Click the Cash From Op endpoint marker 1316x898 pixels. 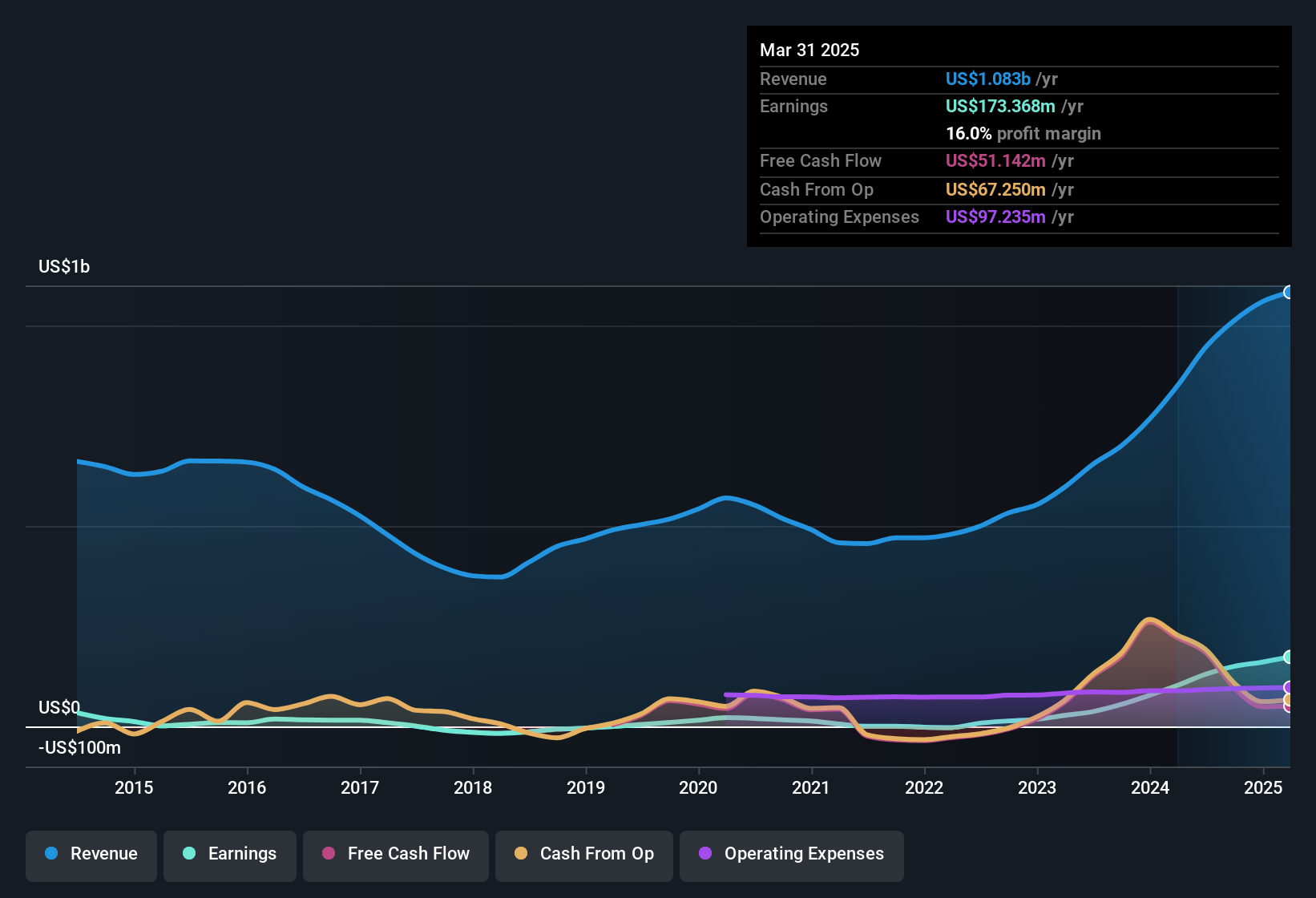[1289, 700]
